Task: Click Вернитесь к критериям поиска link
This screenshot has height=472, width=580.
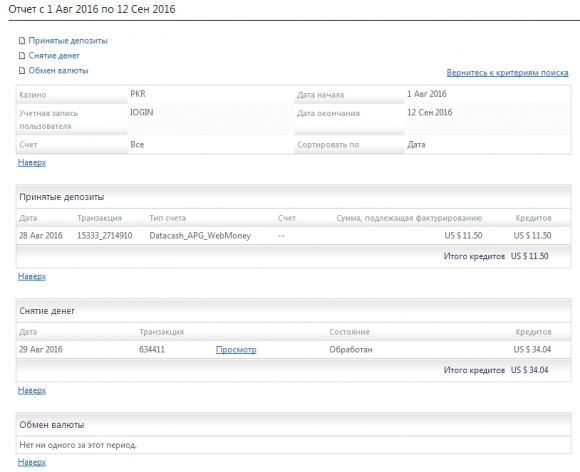Action: tap(508, 73)
